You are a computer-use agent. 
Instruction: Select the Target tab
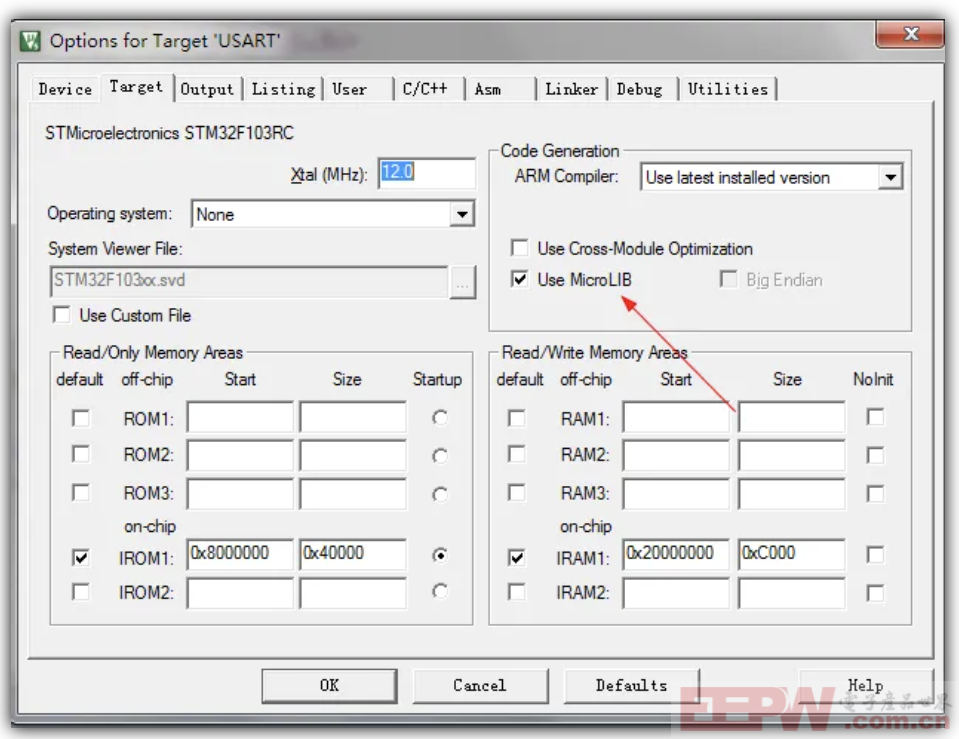point(136,87)
